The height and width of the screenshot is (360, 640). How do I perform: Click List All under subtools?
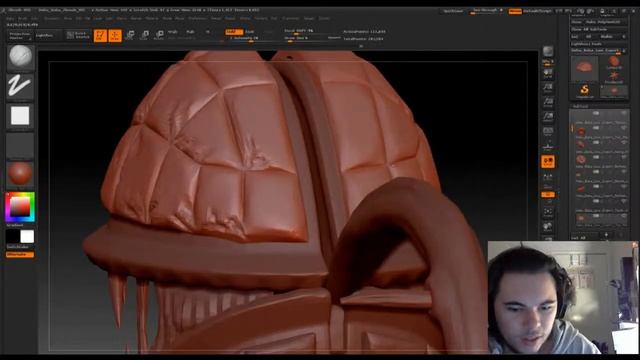[578, 238]
